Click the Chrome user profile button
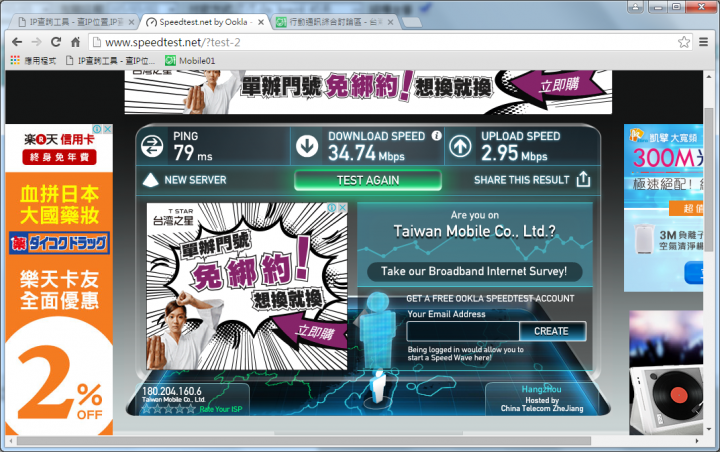The width and height of the screenshot is (720, 452). (x=636, y=7)
